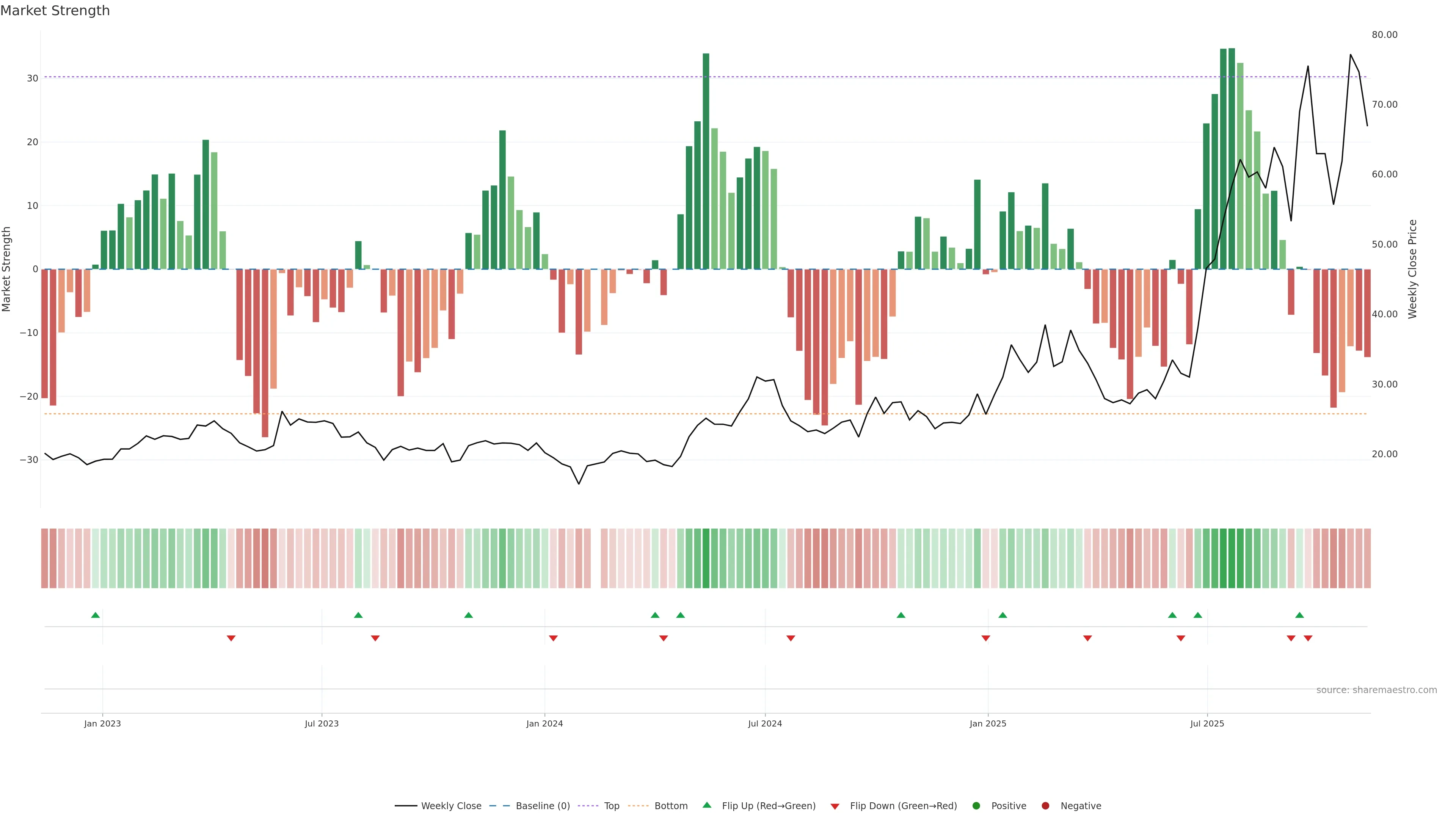The image size is (1456, 819).
Task: Click Flip Down red triangle legend icon
Action: pos(835,806)
